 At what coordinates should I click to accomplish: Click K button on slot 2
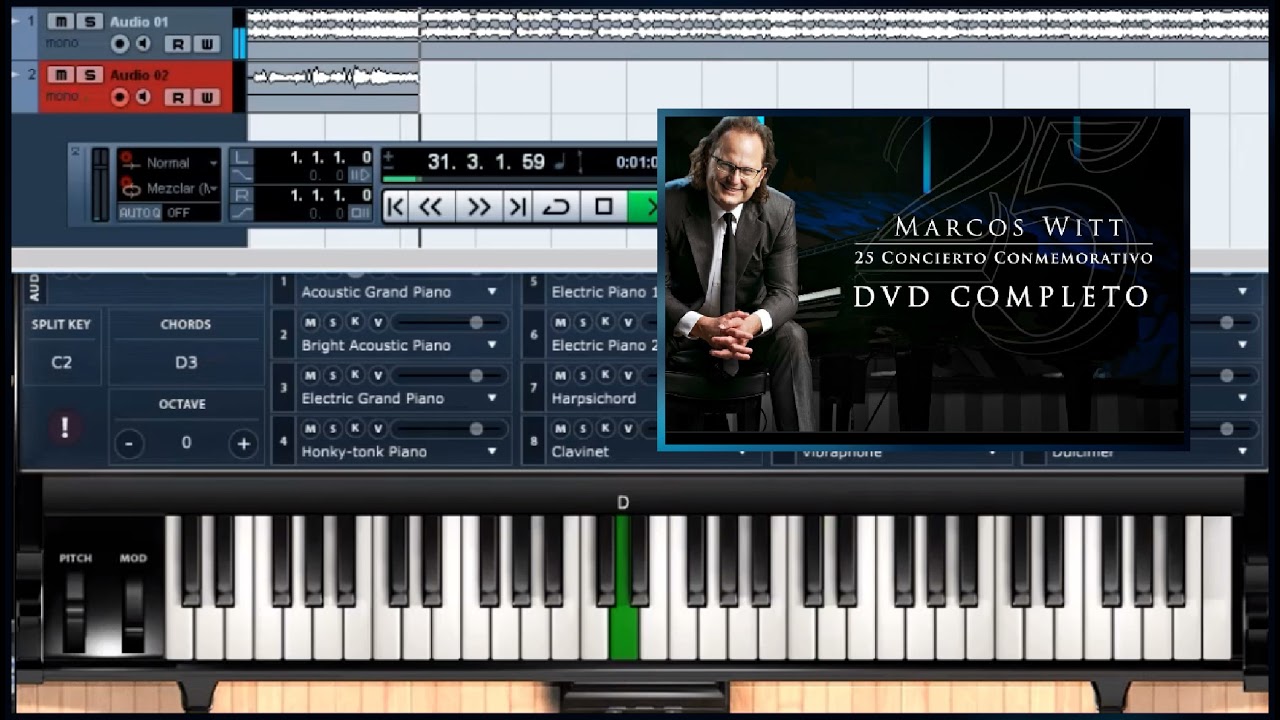pos(355,322)
